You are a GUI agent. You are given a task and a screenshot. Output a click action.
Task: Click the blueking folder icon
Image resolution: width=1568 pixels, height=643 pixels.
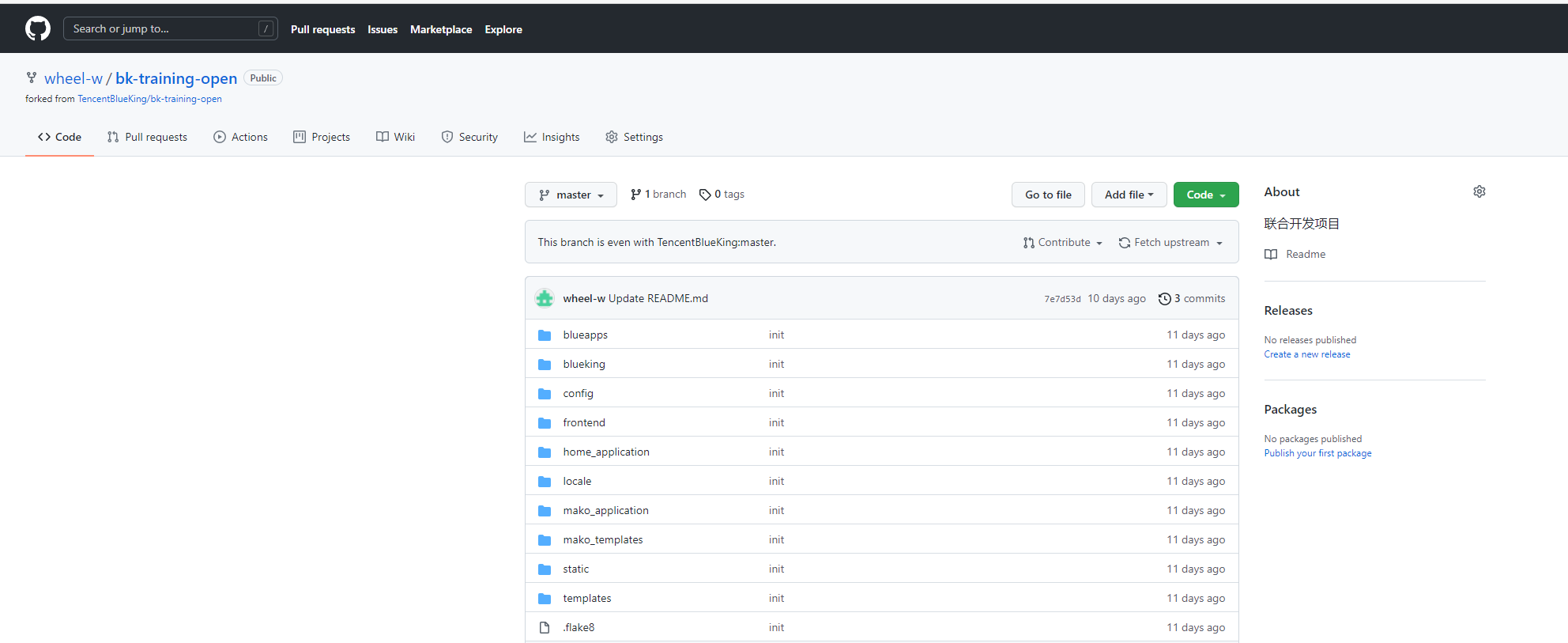point(545,365)
